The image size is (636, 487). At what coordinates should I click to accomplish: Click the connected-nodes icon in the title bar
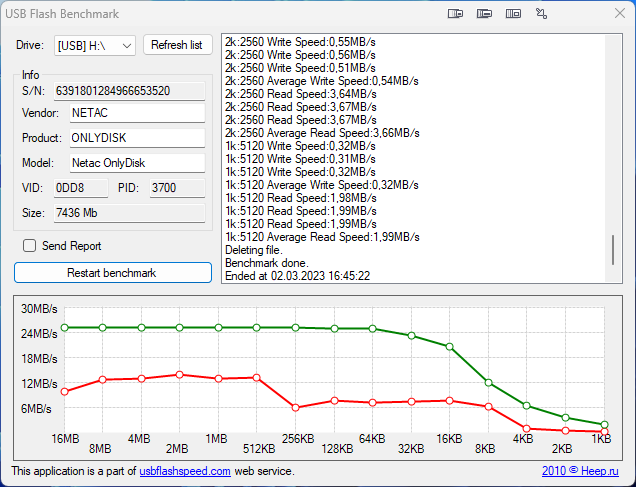tap(541, 14)
